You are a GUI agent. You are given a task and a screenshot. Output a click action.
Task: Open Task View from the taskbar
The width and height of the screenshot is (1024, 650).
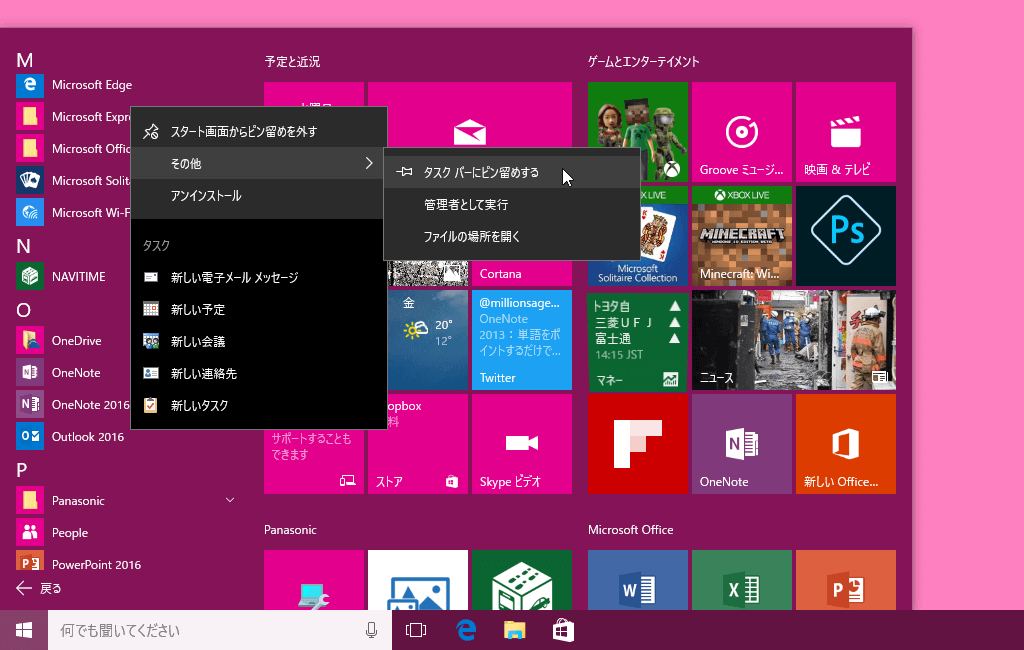click(x=416, y=630)
